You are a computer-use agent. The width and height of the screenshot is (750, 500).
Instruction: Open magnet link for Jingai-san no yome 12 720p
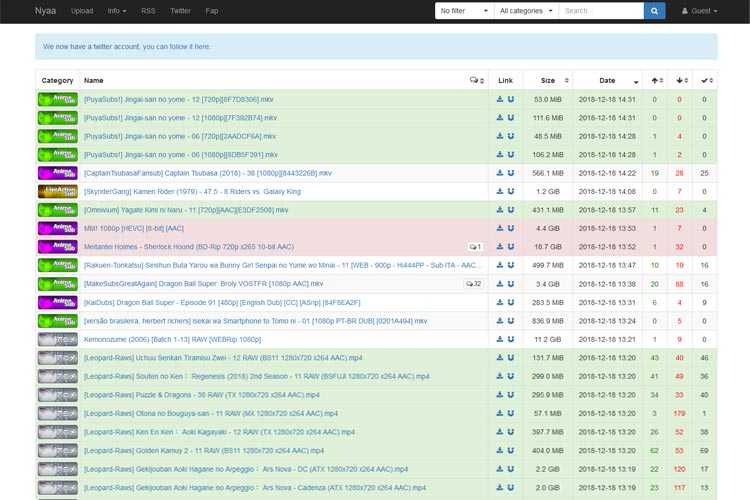click(x=511, y=99)
